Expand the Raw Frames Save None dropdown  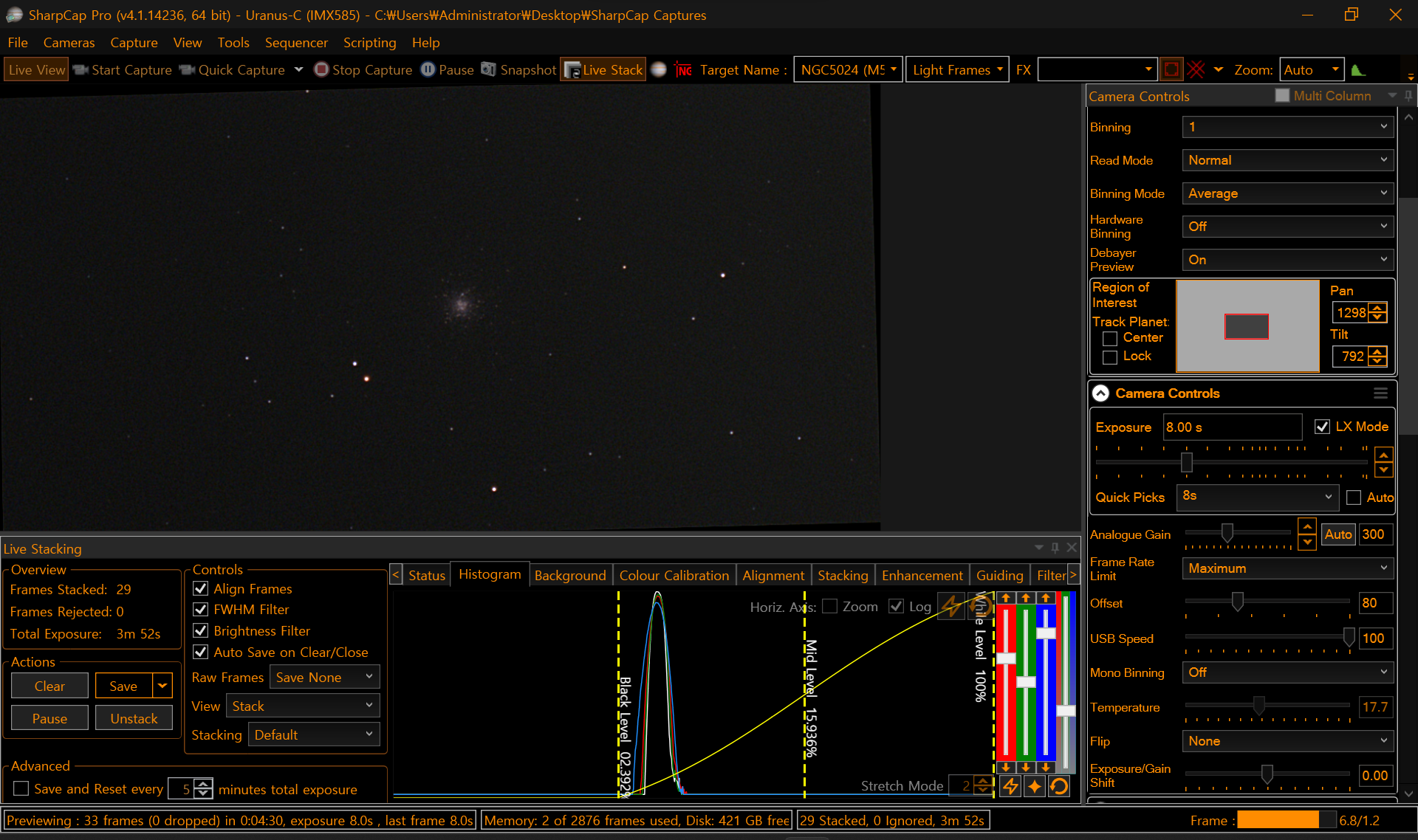[324, 678]
